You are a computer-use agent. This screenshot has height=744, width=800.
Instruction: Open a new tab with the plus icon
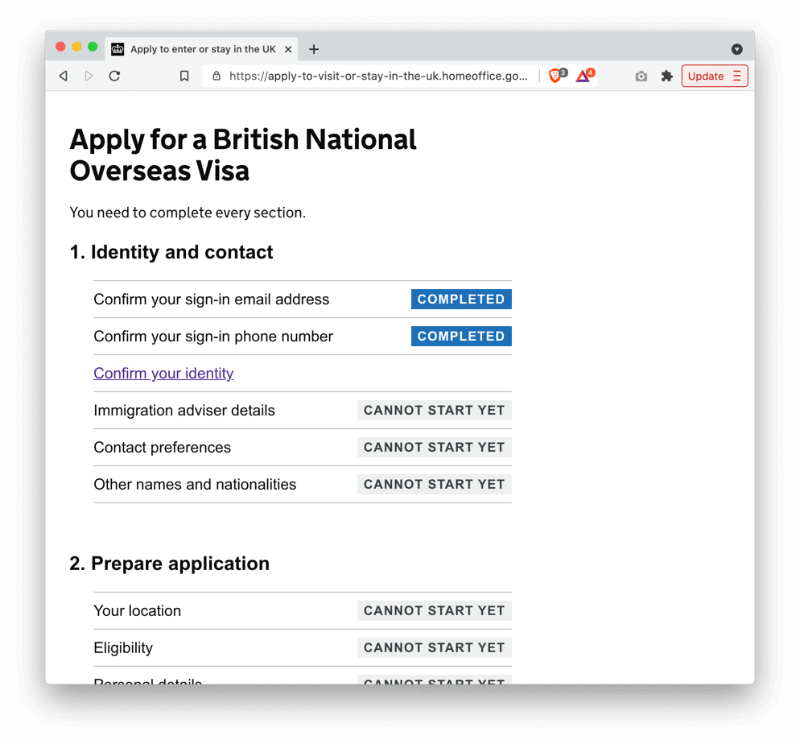[x=314, y=49]
